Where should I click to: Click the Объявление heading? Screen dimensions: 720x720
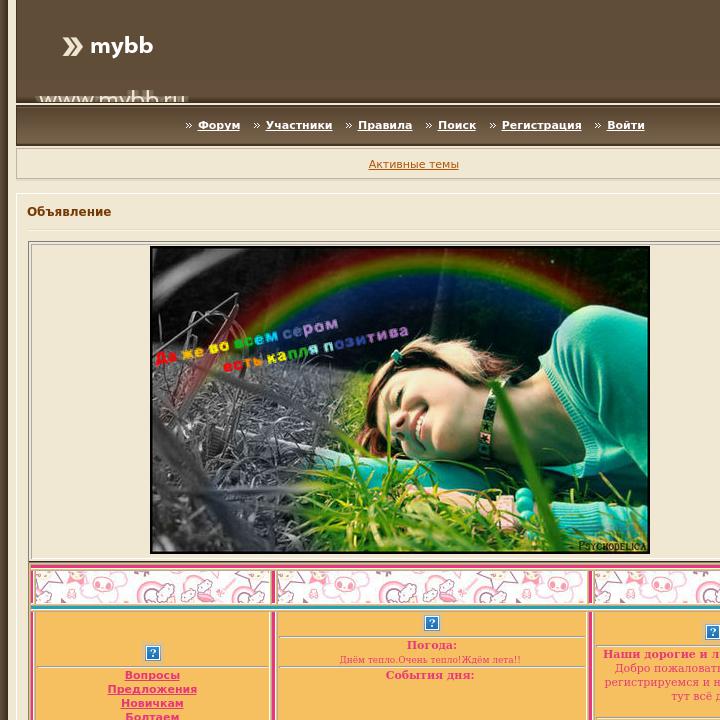pos(69,212)
